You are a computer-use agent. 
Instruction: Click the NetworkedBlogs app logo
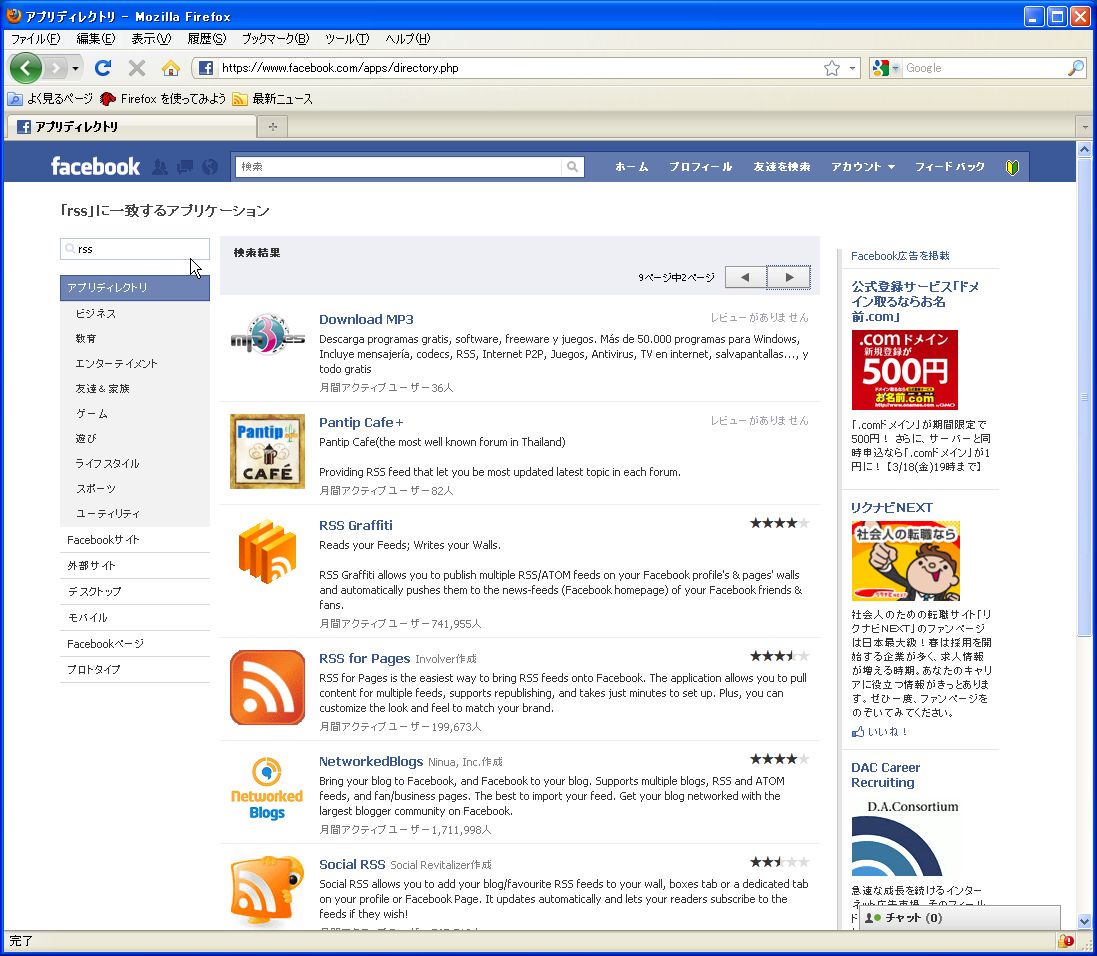(267, 789)
